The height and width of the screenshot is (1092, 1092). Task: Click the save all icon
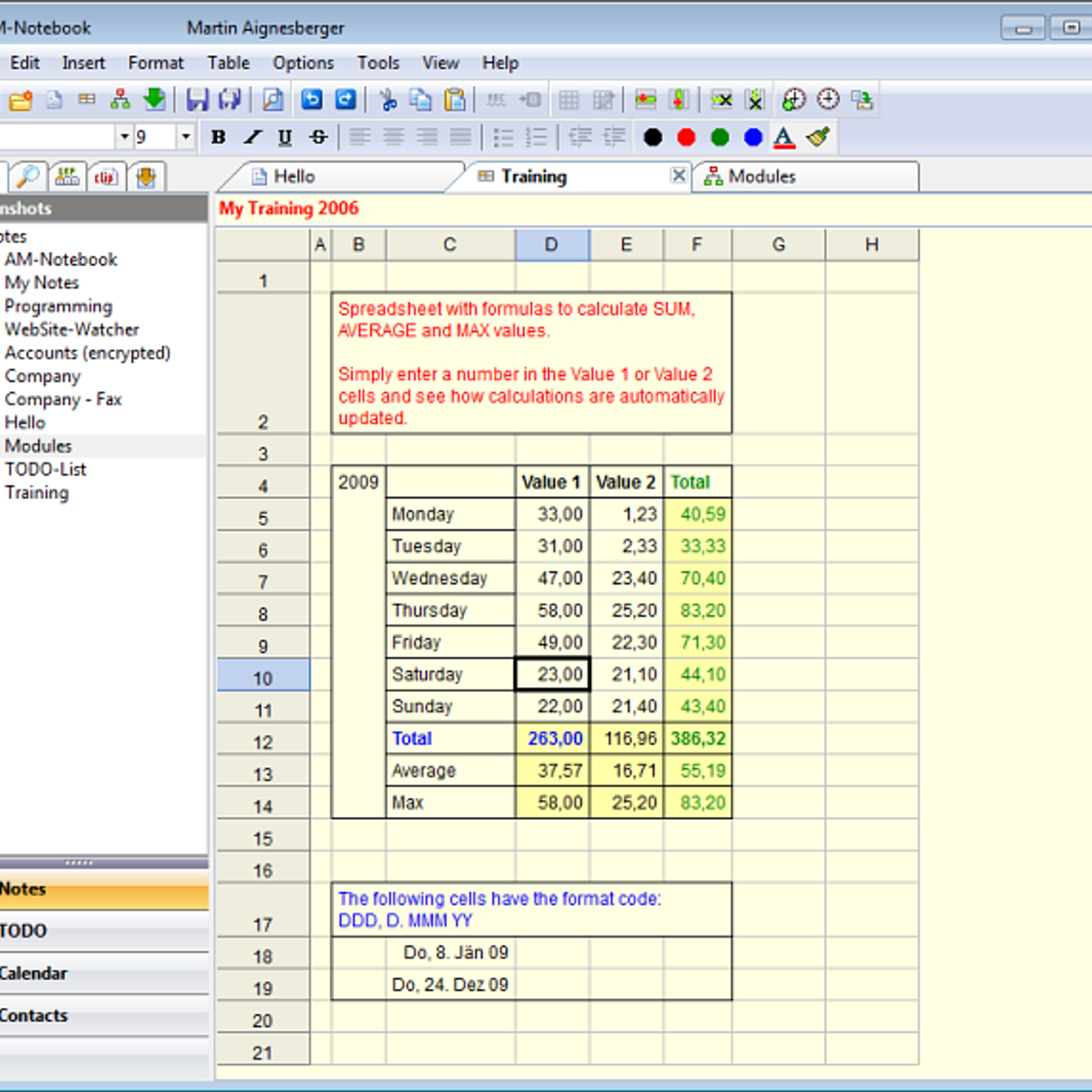[230, 100]
